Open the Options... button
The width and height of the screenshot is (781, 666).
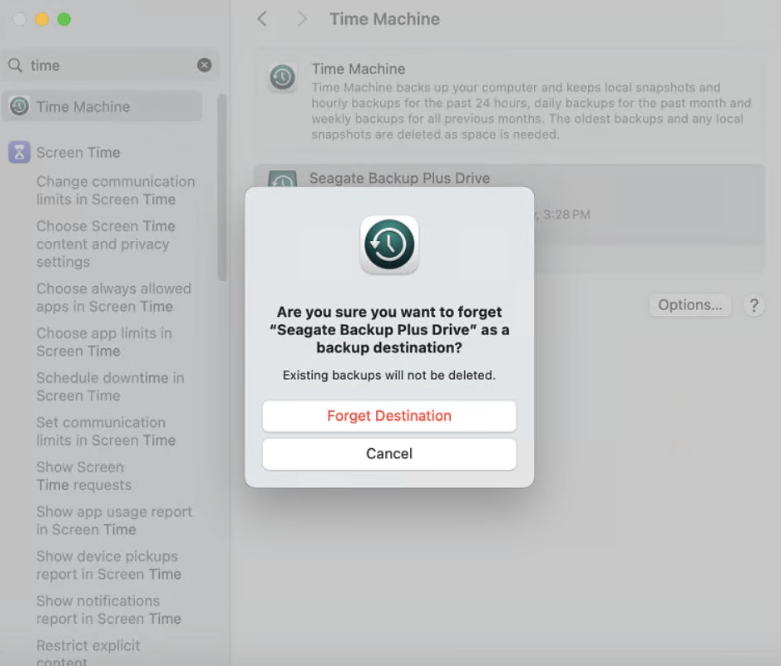click(x=690, y=305)
